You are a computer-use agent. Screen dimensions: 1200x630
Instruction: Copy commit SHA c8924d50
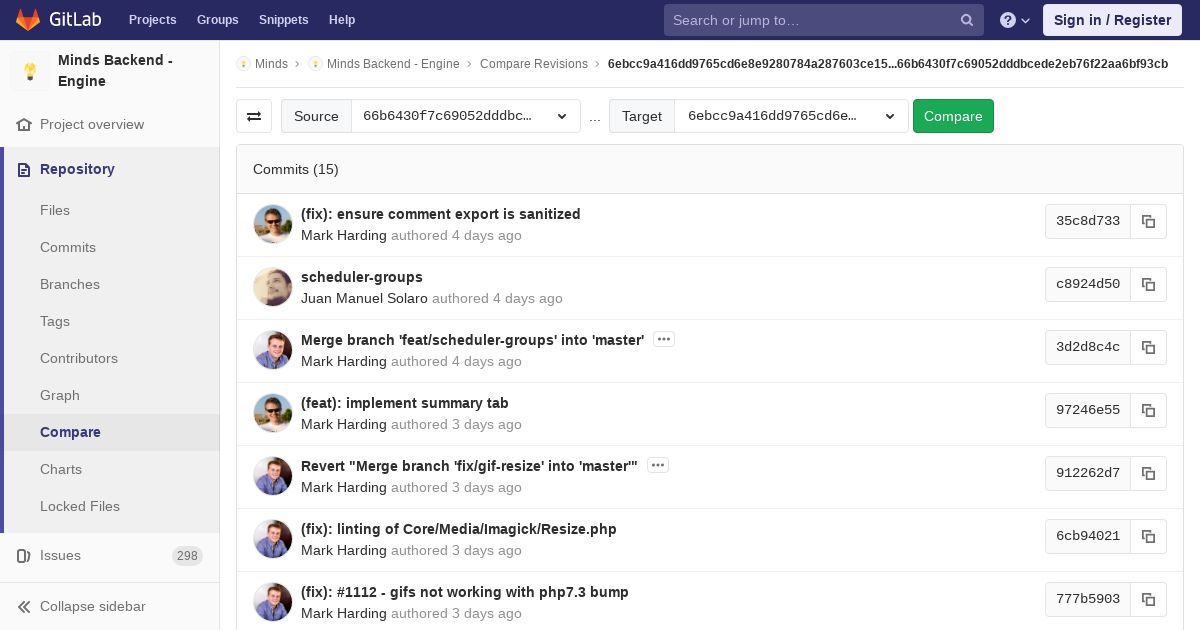(x=1148, y=284)
